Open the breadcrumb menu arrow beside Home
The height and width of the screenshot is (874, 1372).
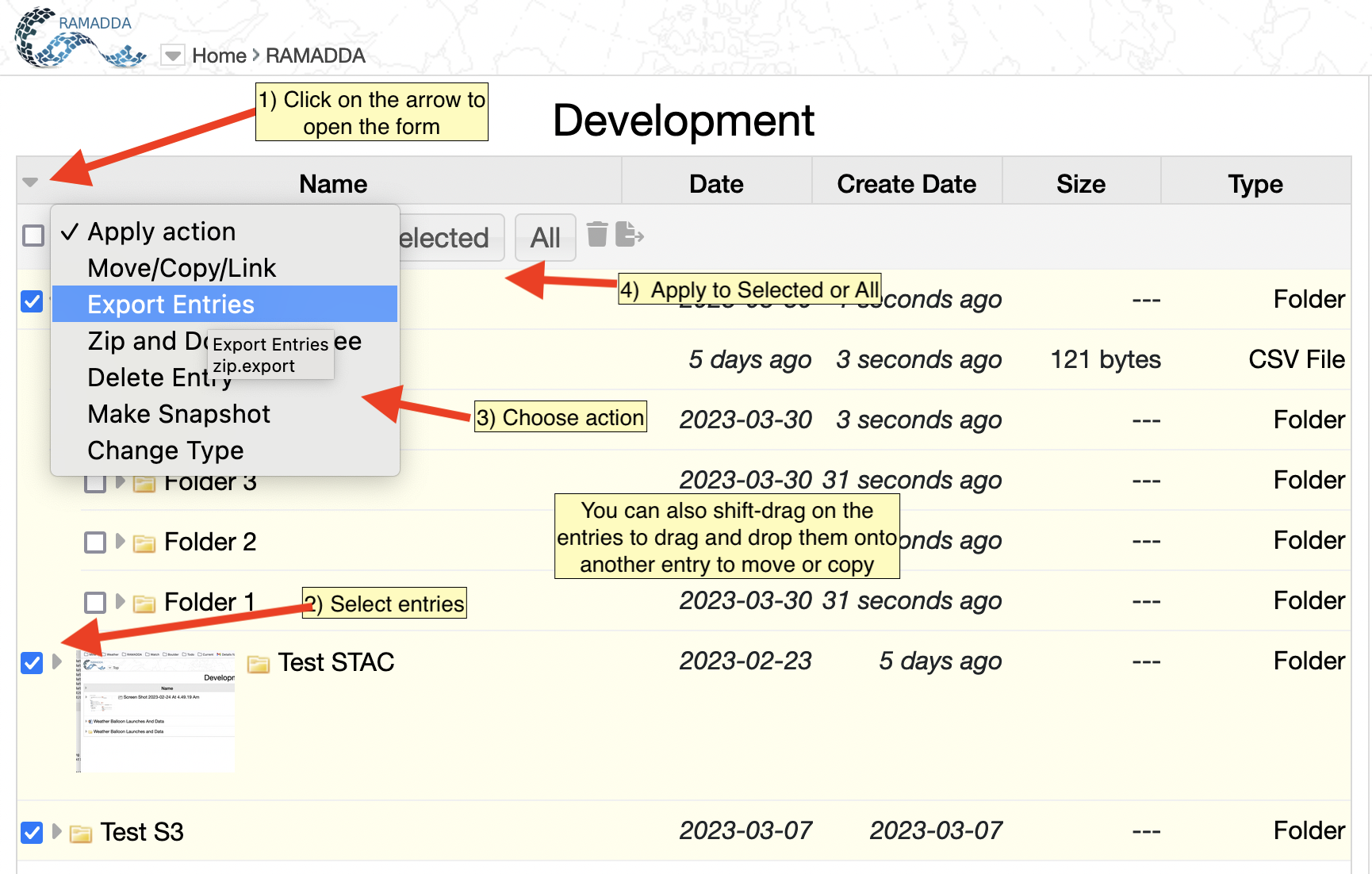[x=172, y=56]
